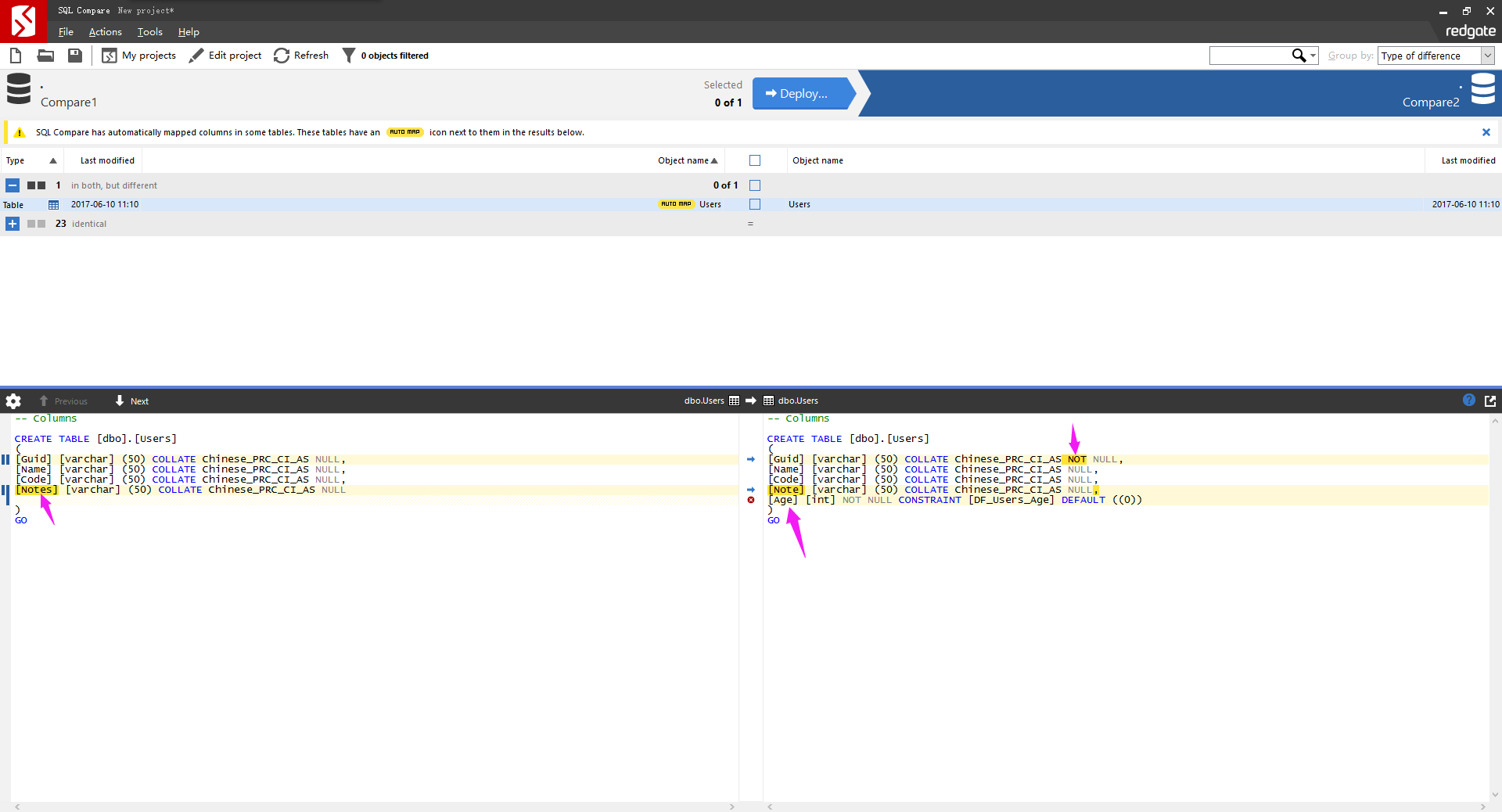Open My projects

139,56
